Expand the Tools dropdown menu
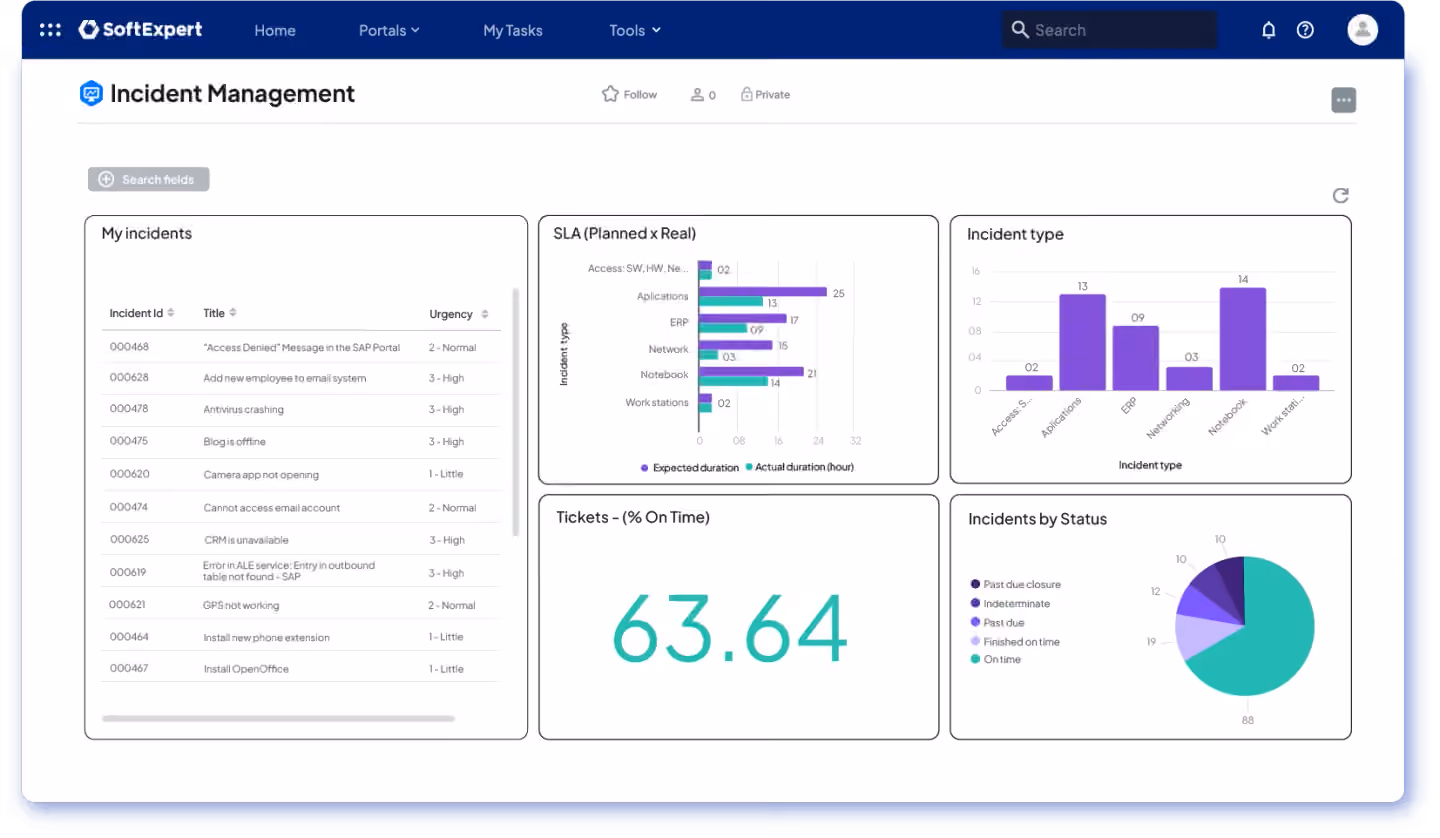This screenshot has height=838, width=1440. tap(635, 30)
